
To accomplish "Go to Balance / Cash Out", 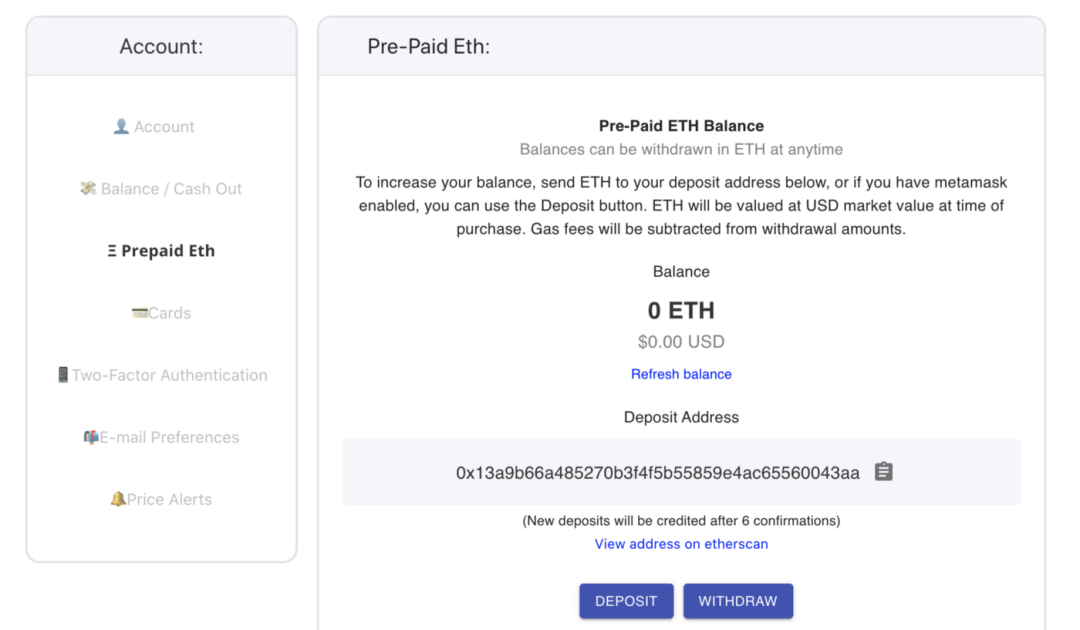I will pyautogui.click(x=171, y=189).
